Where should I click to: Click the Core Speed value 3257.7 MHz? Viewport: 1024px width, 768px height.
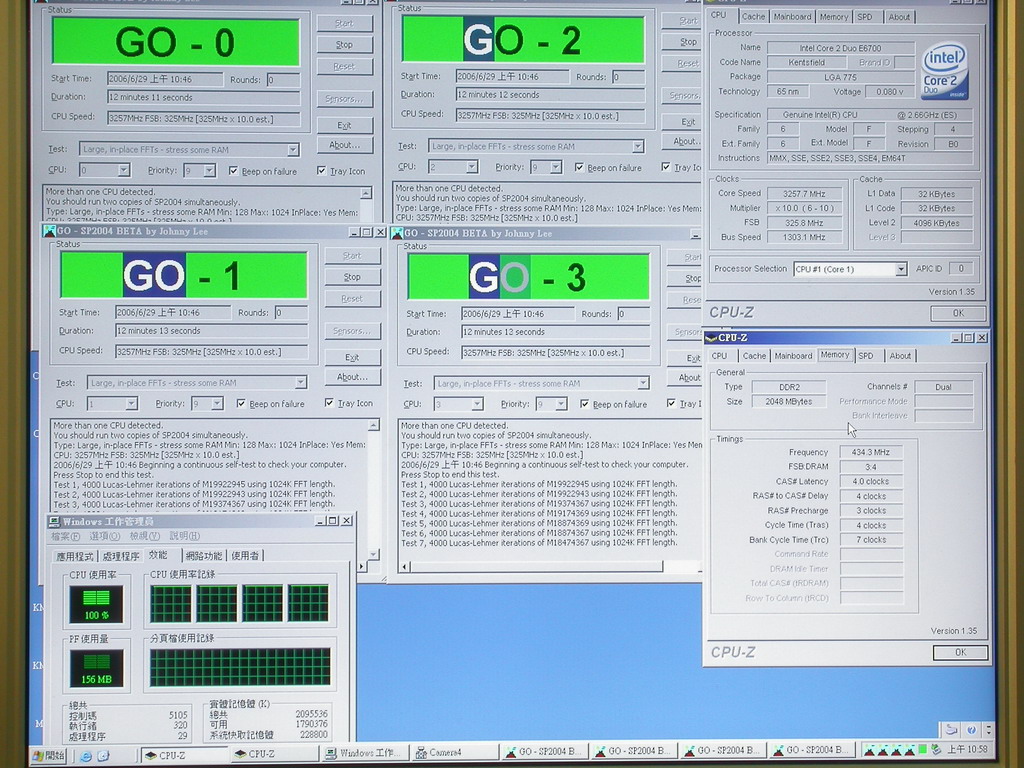(803, 194)
